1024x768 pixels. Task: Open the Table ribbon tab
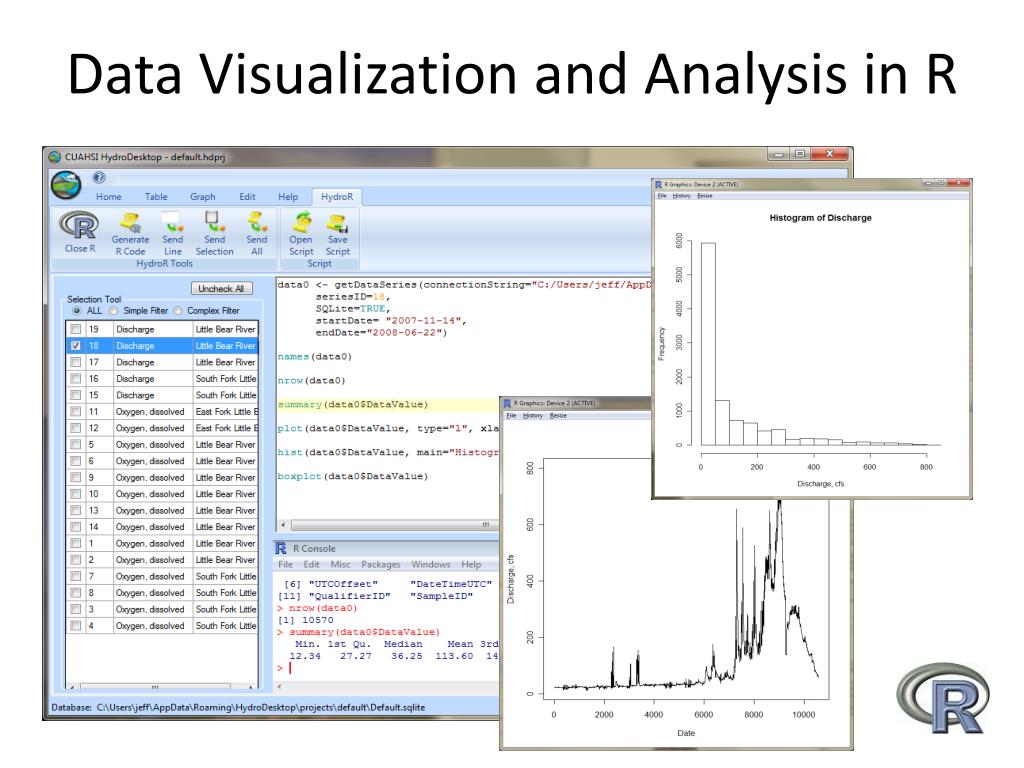[x=156, y=197]
